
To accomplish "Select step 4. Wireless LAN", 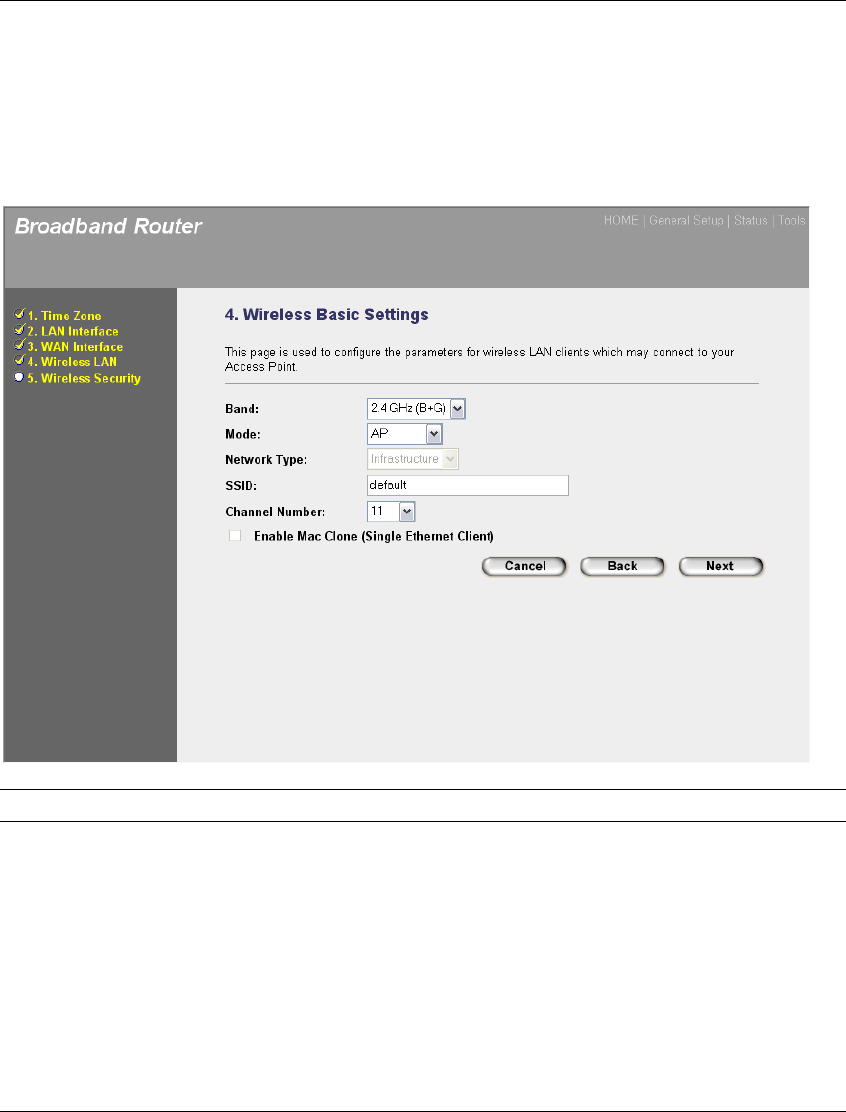I will click(x=72, y=362).
